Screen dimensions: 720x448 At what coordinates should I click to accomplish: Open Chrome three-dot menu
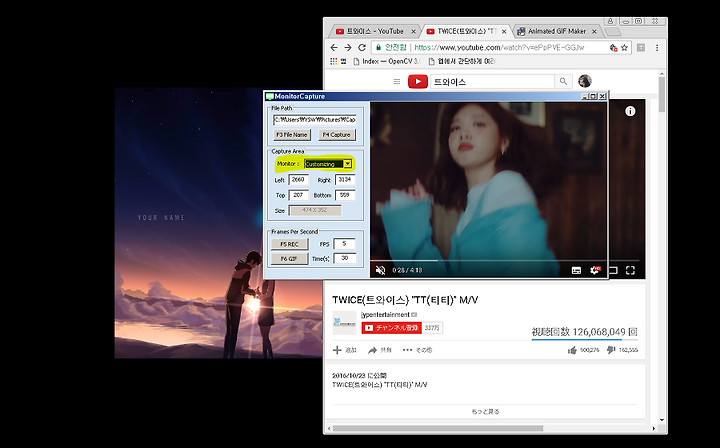pyautogui.click(x=657, y=47)
